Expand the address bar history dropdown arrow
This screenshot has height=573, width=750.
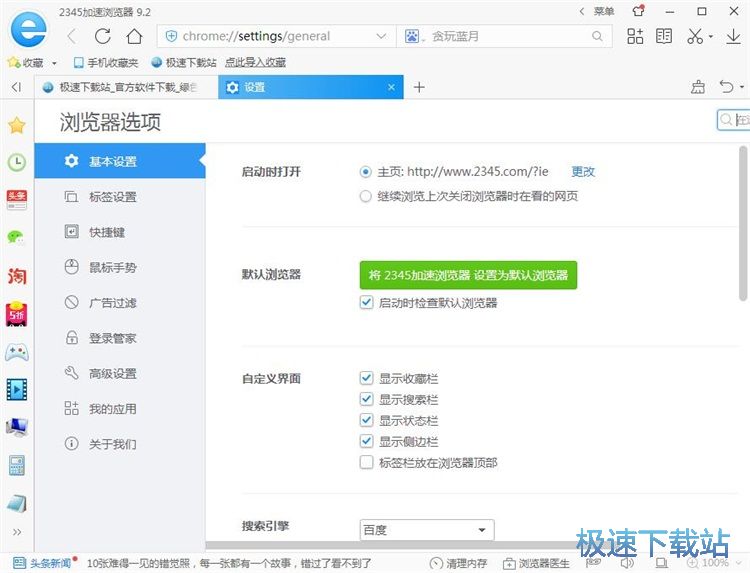coord(381,36)
